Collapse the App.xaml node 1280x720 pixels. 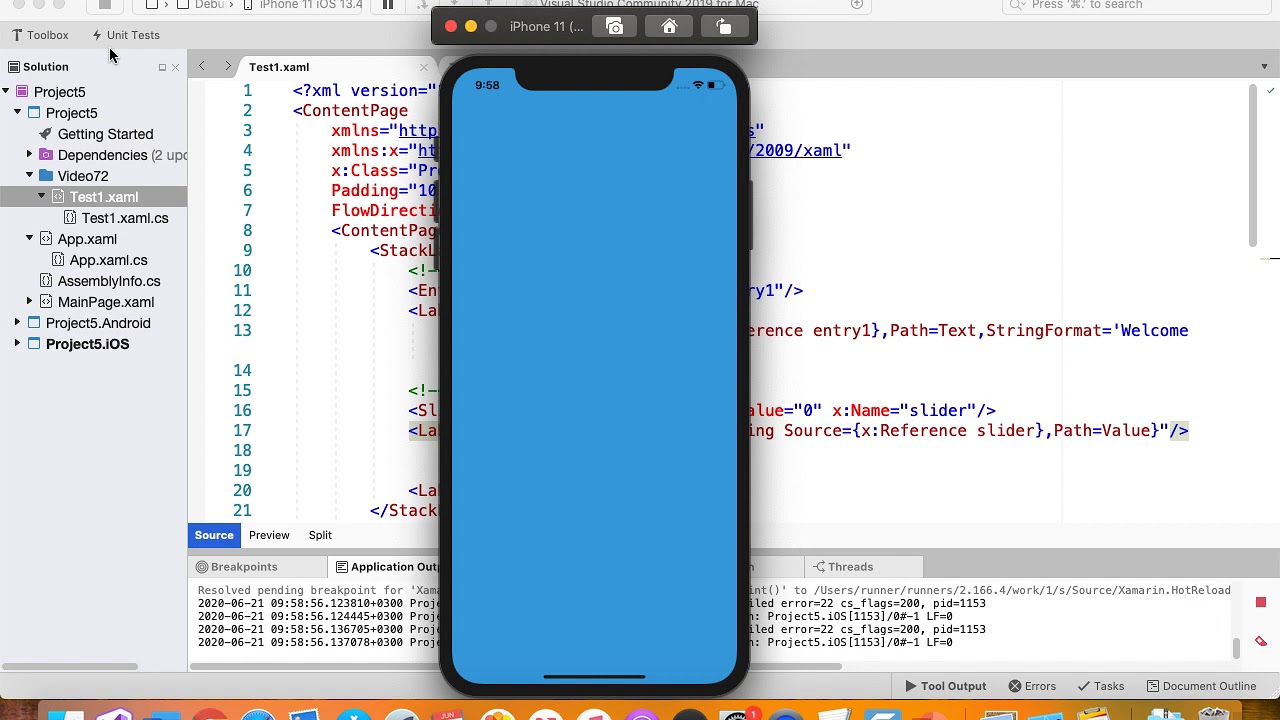pyautogui.click(x=30, y=239)
